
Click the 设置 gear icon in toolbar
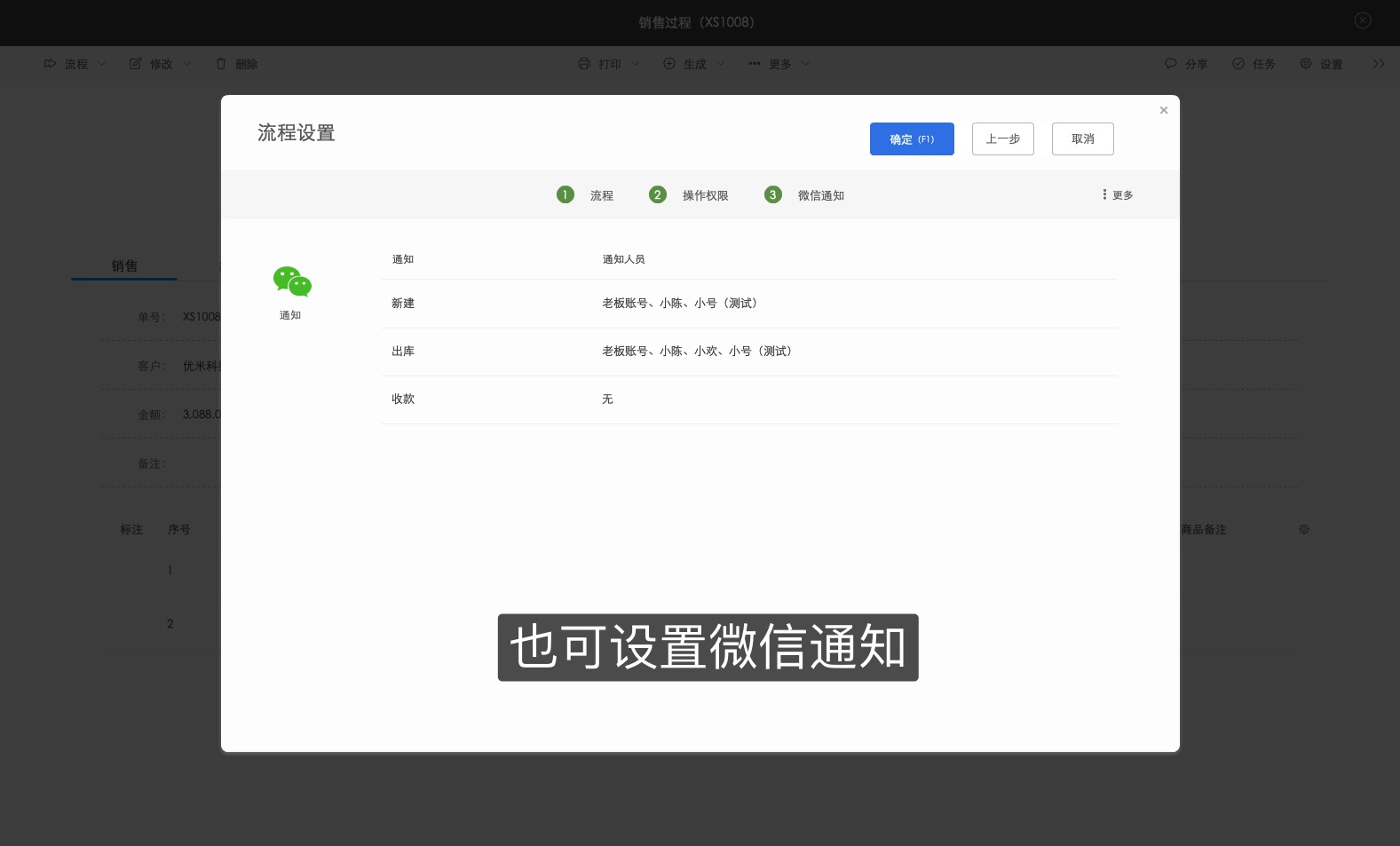[1306, 64]
